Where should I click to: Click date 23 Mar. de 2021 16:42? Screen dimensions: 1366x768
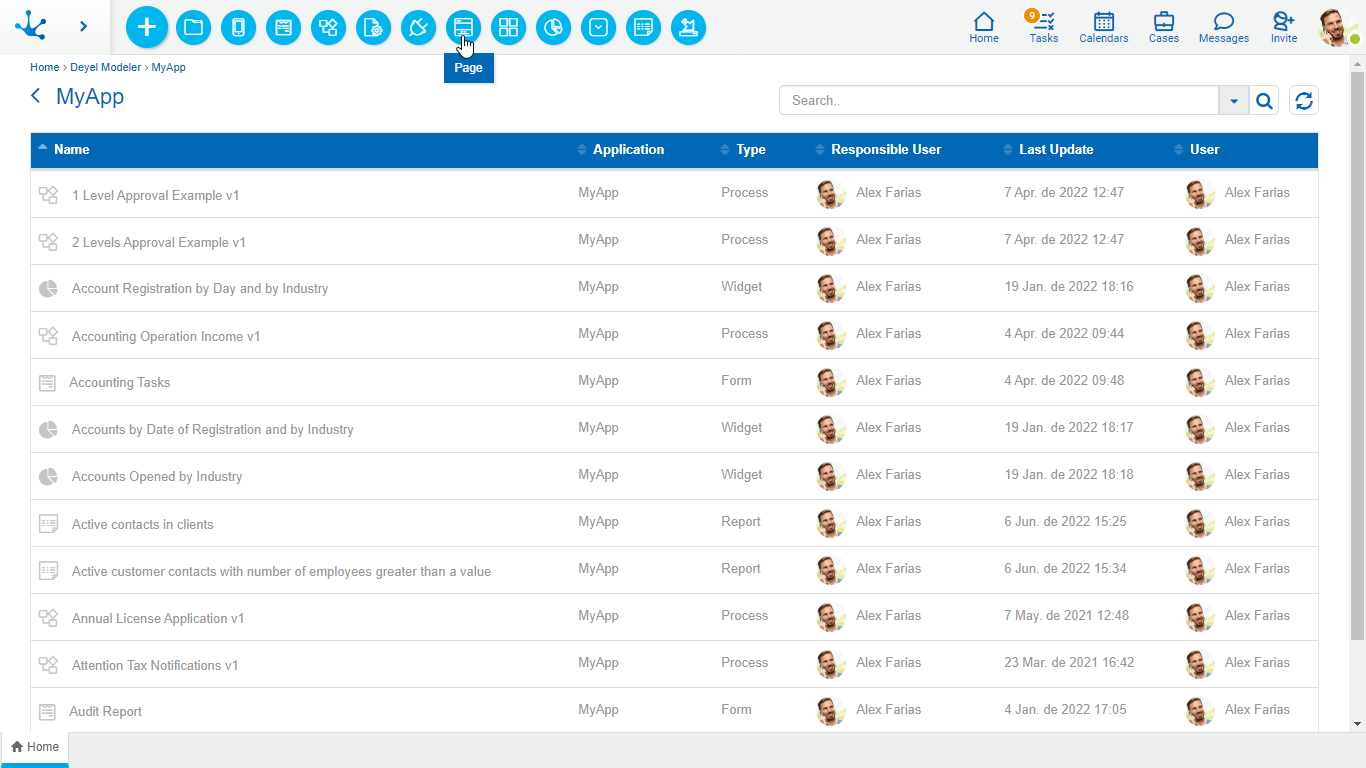point(1069,662)
